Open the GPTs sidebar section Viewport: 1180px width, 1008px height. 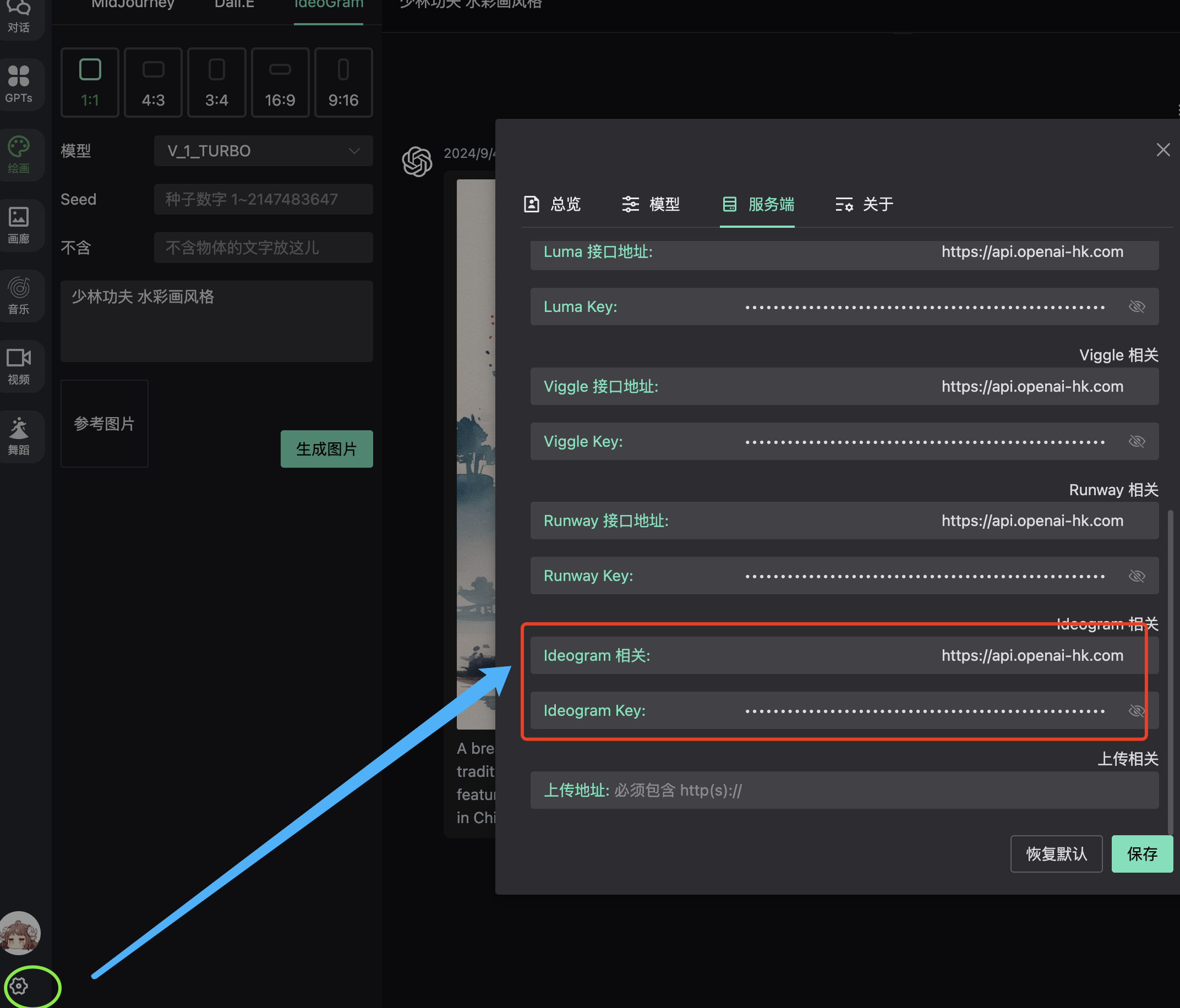(x=19, y=83)
